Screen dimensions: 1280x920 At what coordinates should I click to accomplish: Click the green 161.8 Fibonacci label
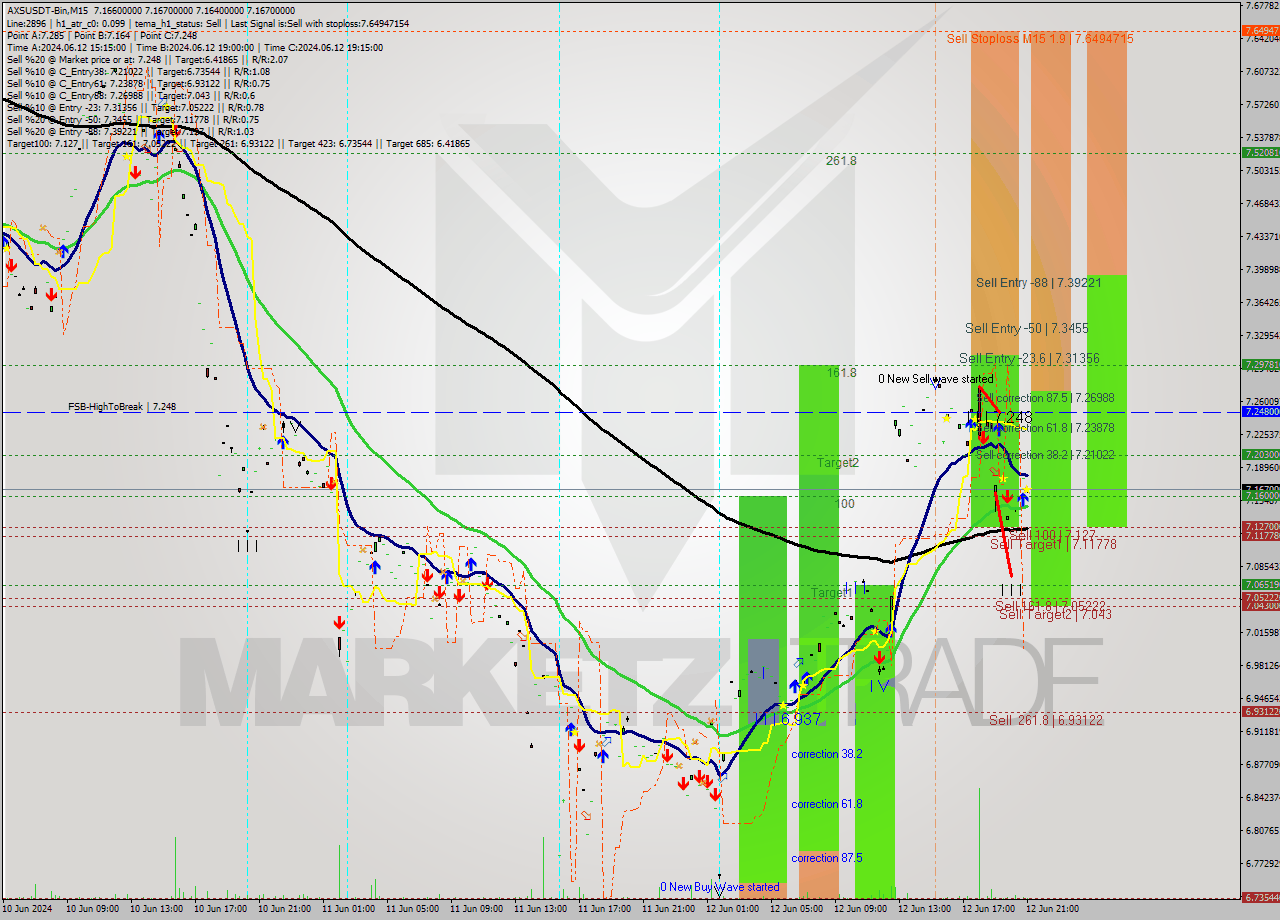pyautogui.click(x=842, y=372)
